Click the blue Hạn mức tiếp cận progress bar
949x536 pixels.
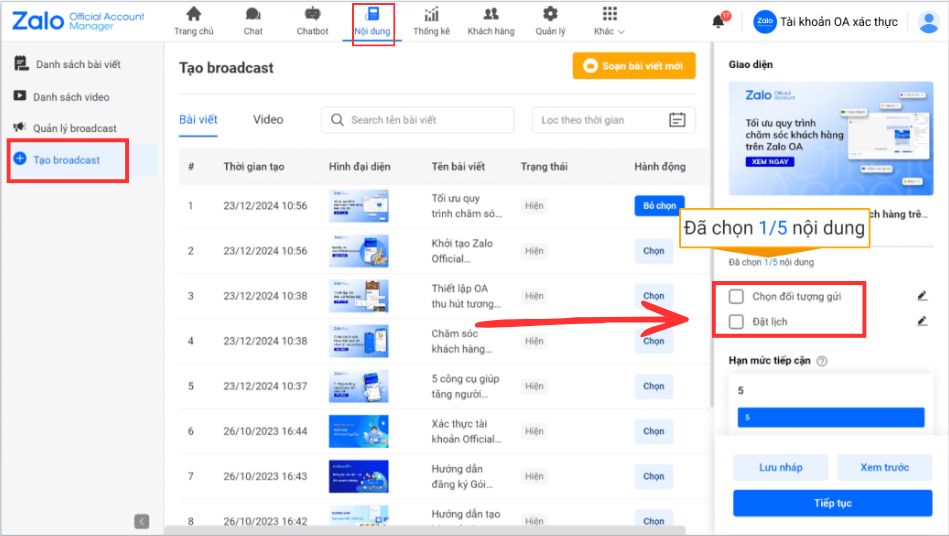[831, 417]
